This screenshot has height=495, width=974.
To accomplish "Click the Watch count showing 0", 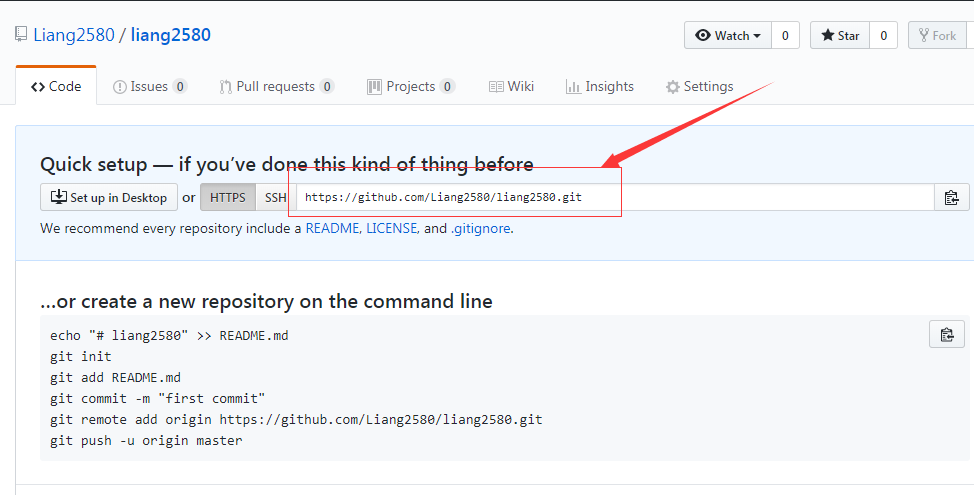I will coord(785,35).
